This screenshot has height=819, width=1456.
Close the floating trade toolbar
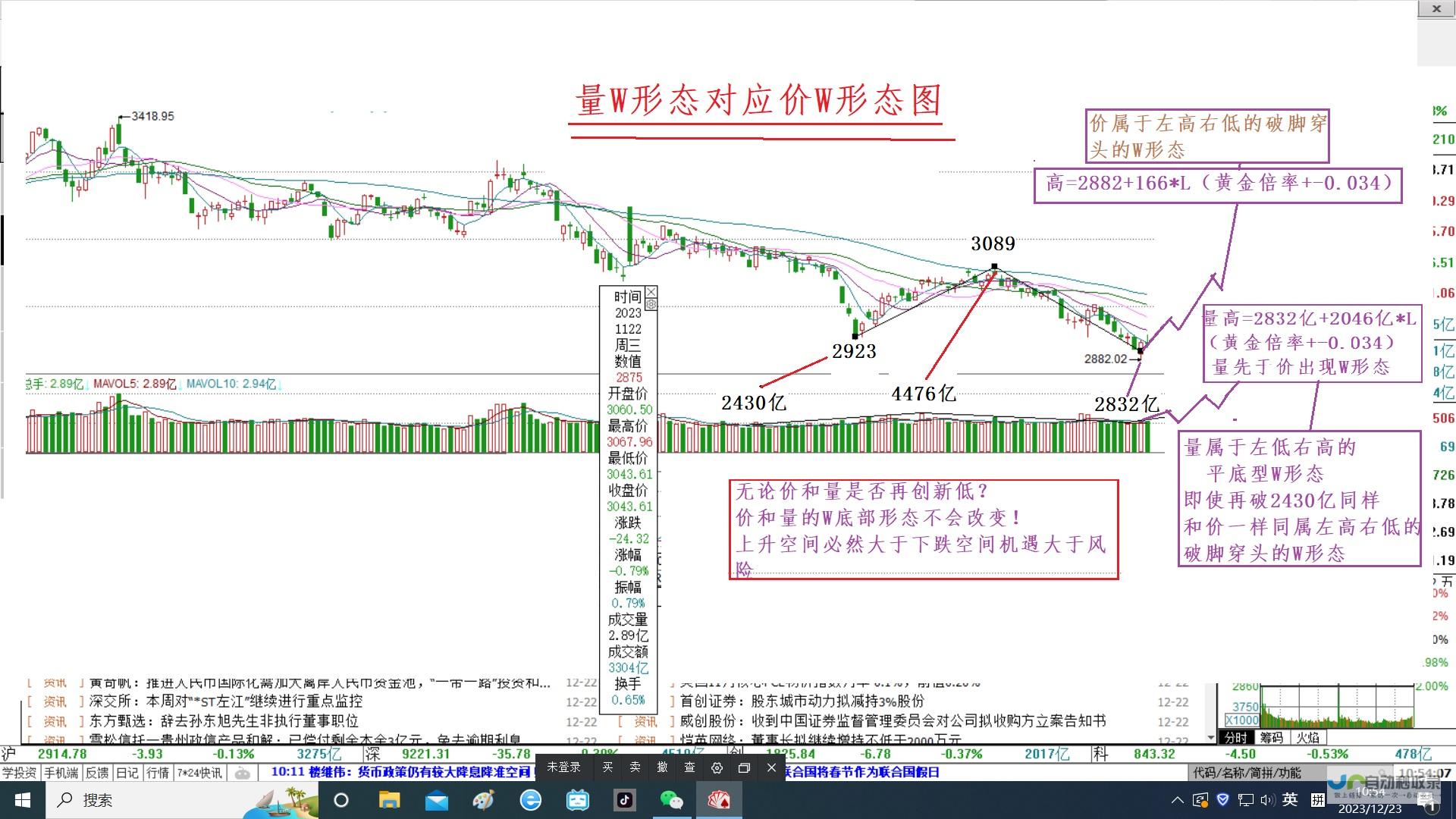tap(771, 767)
